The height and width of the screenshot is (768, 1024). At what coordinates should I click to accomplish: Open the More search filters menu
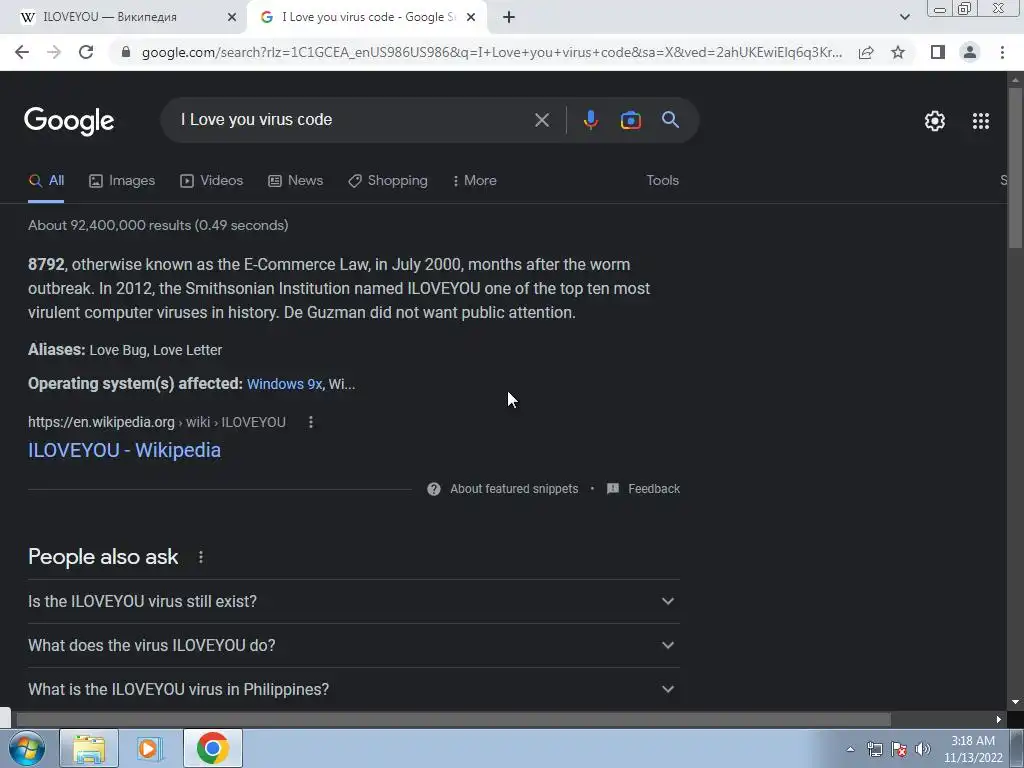click(474, 181)
